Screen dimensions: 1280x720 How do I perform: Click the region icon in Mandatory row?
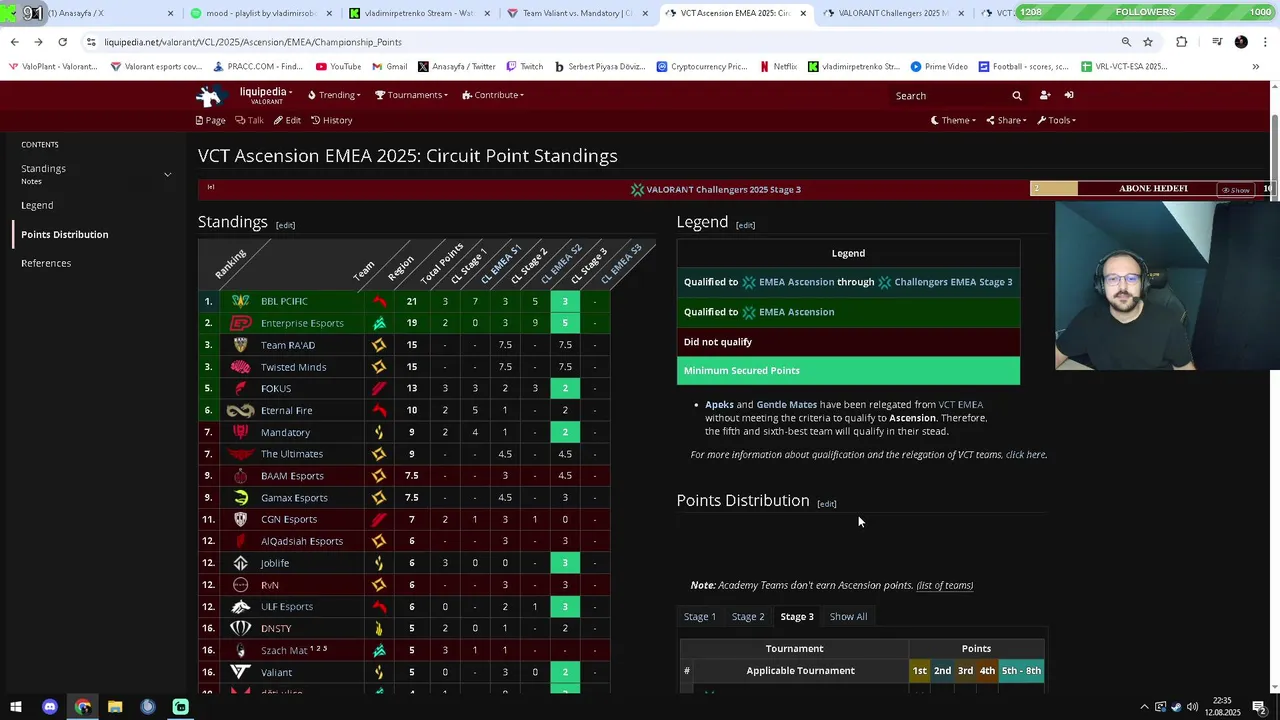click(x=379, y=432)
